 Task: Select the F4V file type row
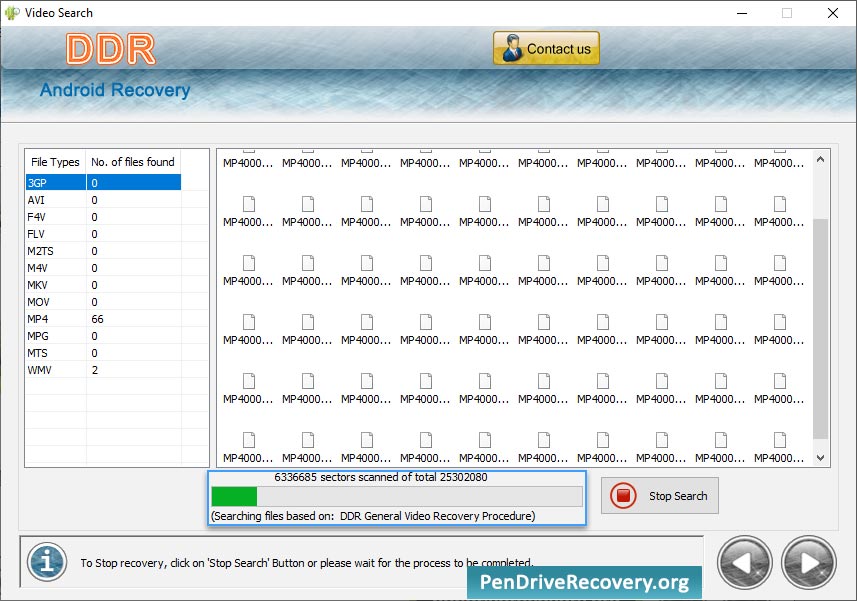tap(103, 217)
